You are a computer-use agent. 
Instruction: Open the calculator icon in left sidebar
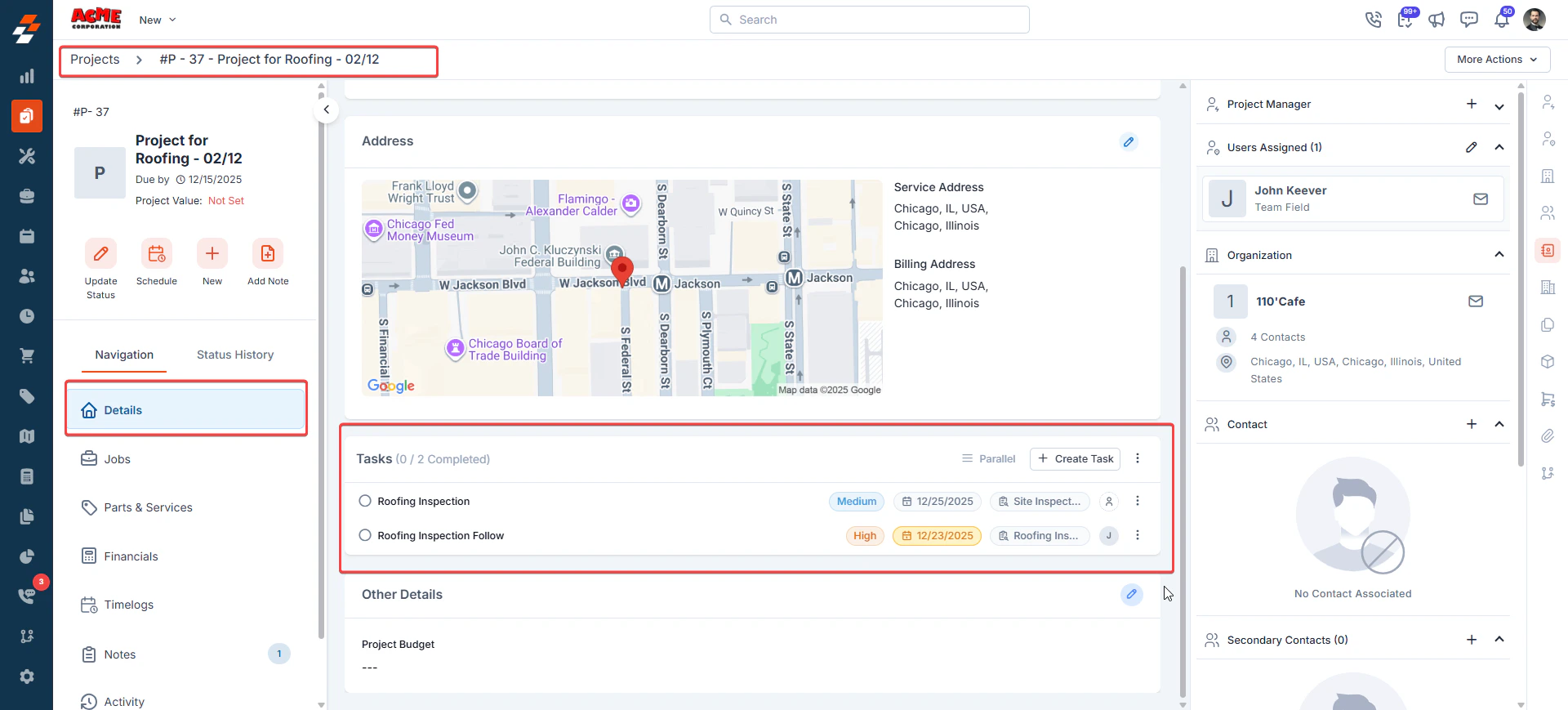point(27,476)
